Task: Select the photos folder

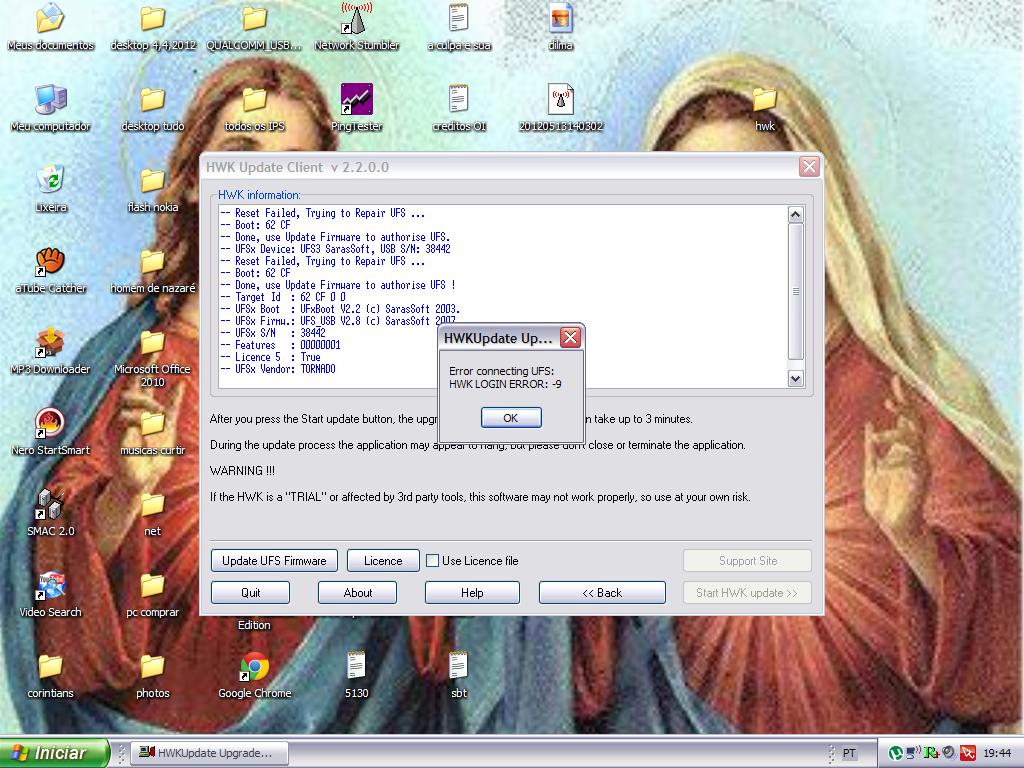Action: click(153, 675)
